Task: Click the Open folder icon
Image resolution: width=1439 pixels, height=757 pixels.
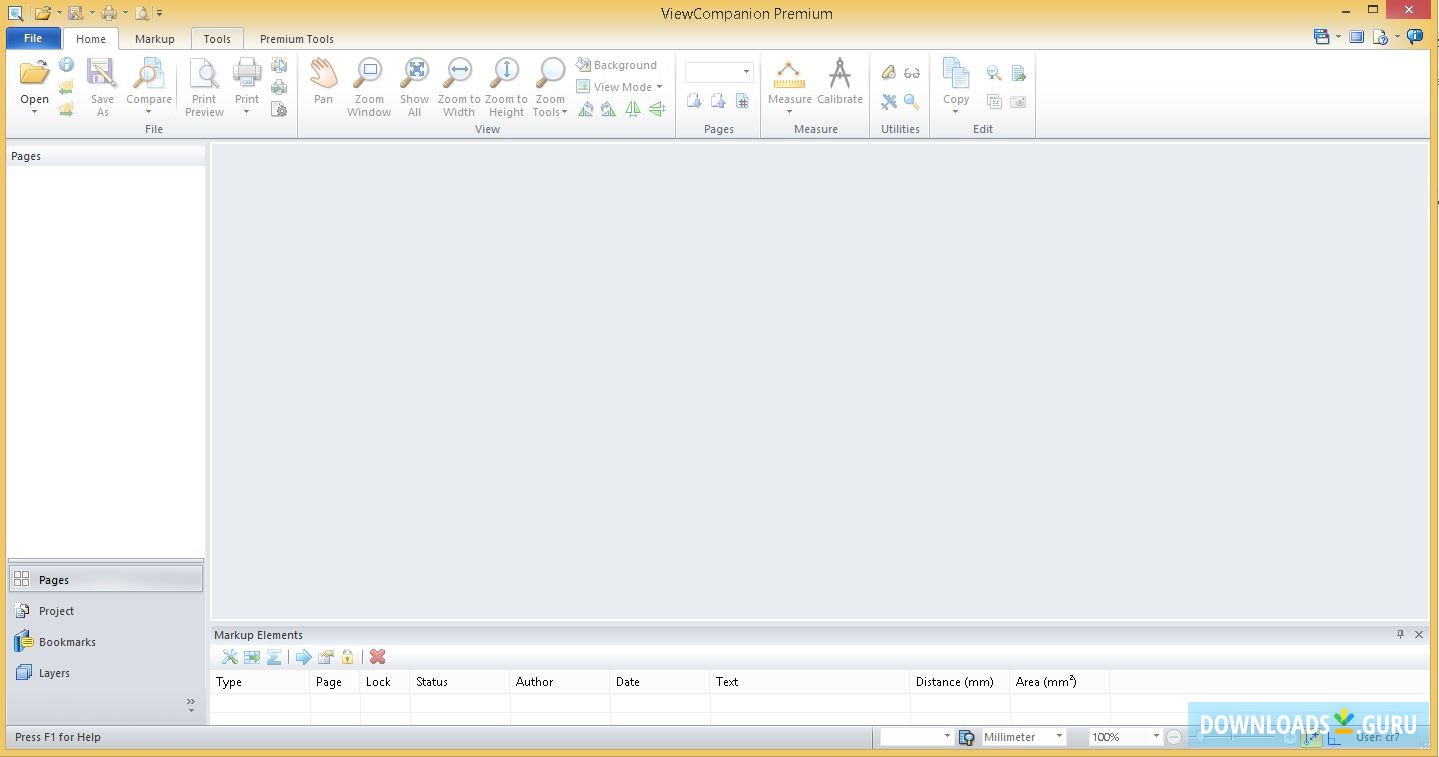Action: point(34,74)
